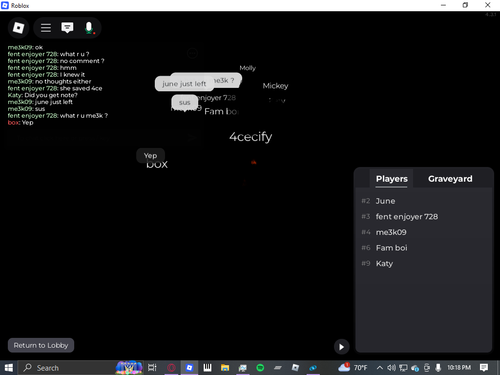The width and height of the screenshot is (500, 375).
Task: Mute the voice chat microphone
Action: coord(89,28)
